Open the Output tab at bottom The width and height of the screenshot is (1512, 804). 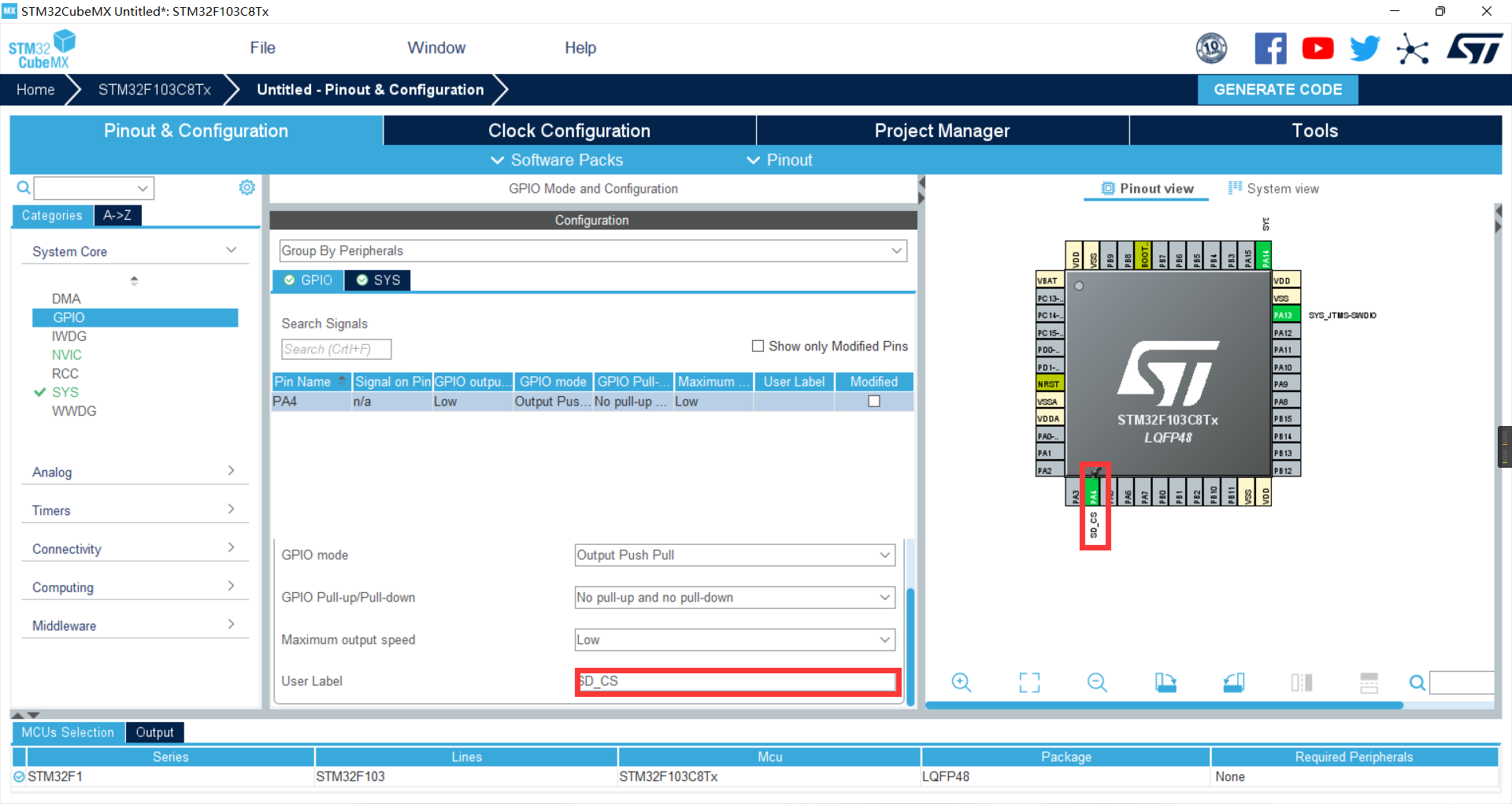pyautogui.click(x=154, y=732)
